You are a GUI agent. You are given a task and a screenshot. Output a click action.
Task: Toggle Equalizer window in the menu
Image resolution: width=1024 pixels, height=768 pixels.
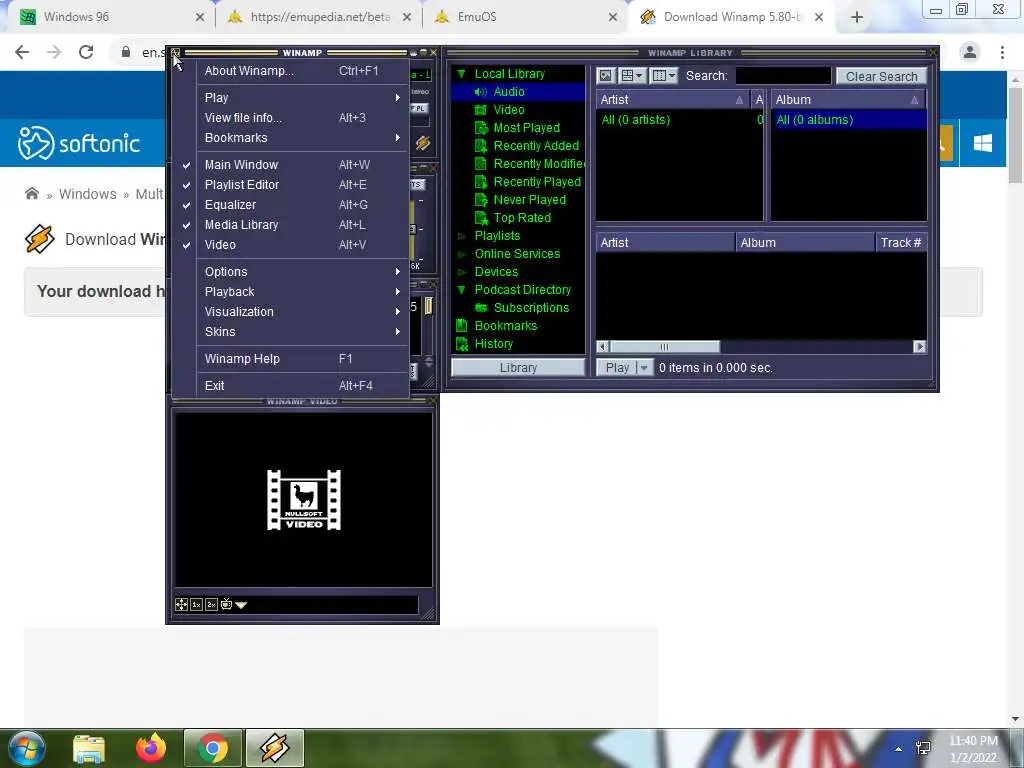coord(291,204)
